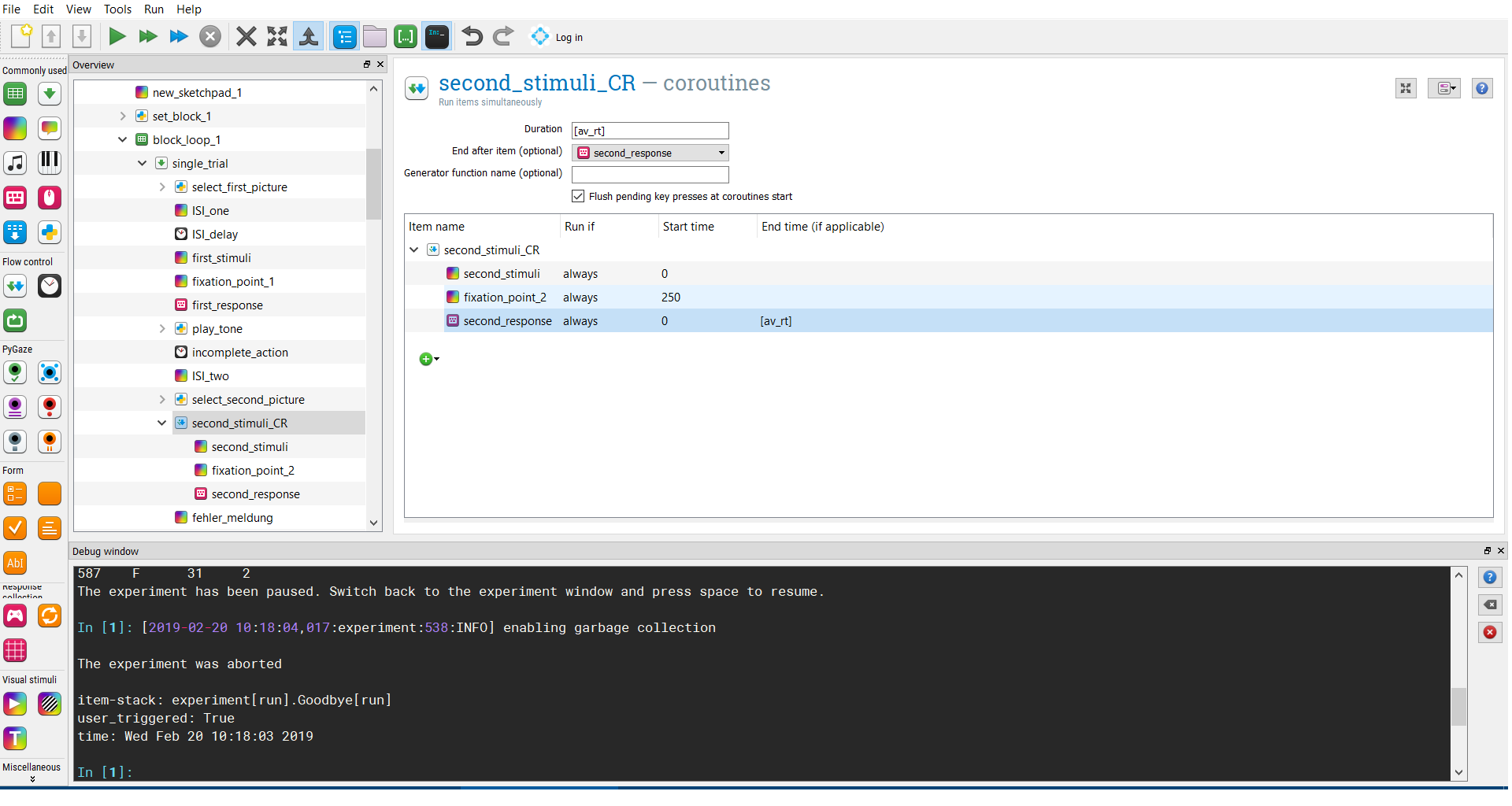Close all tabs with the X toolbar icon
The image size is (1512, 806).
pos(246,36)
